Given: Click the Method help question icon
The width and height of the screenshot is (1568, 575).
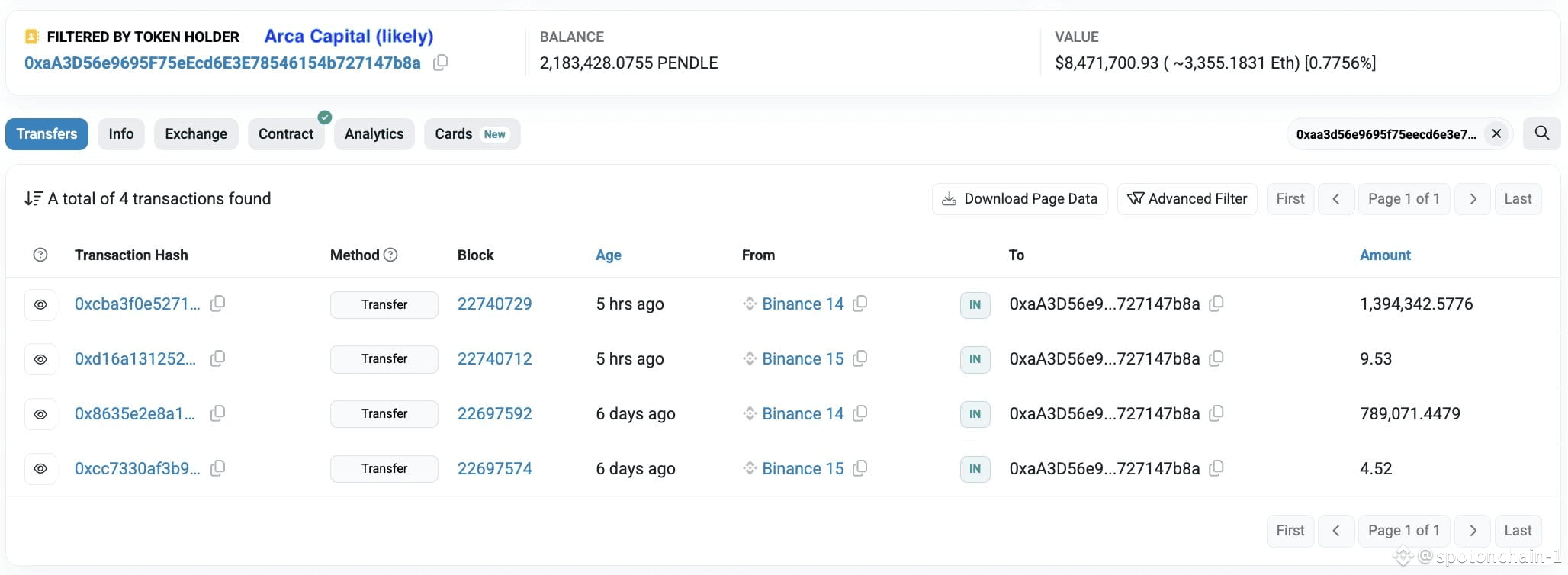Looking at the screenshot, I should (x=390, y=255).
